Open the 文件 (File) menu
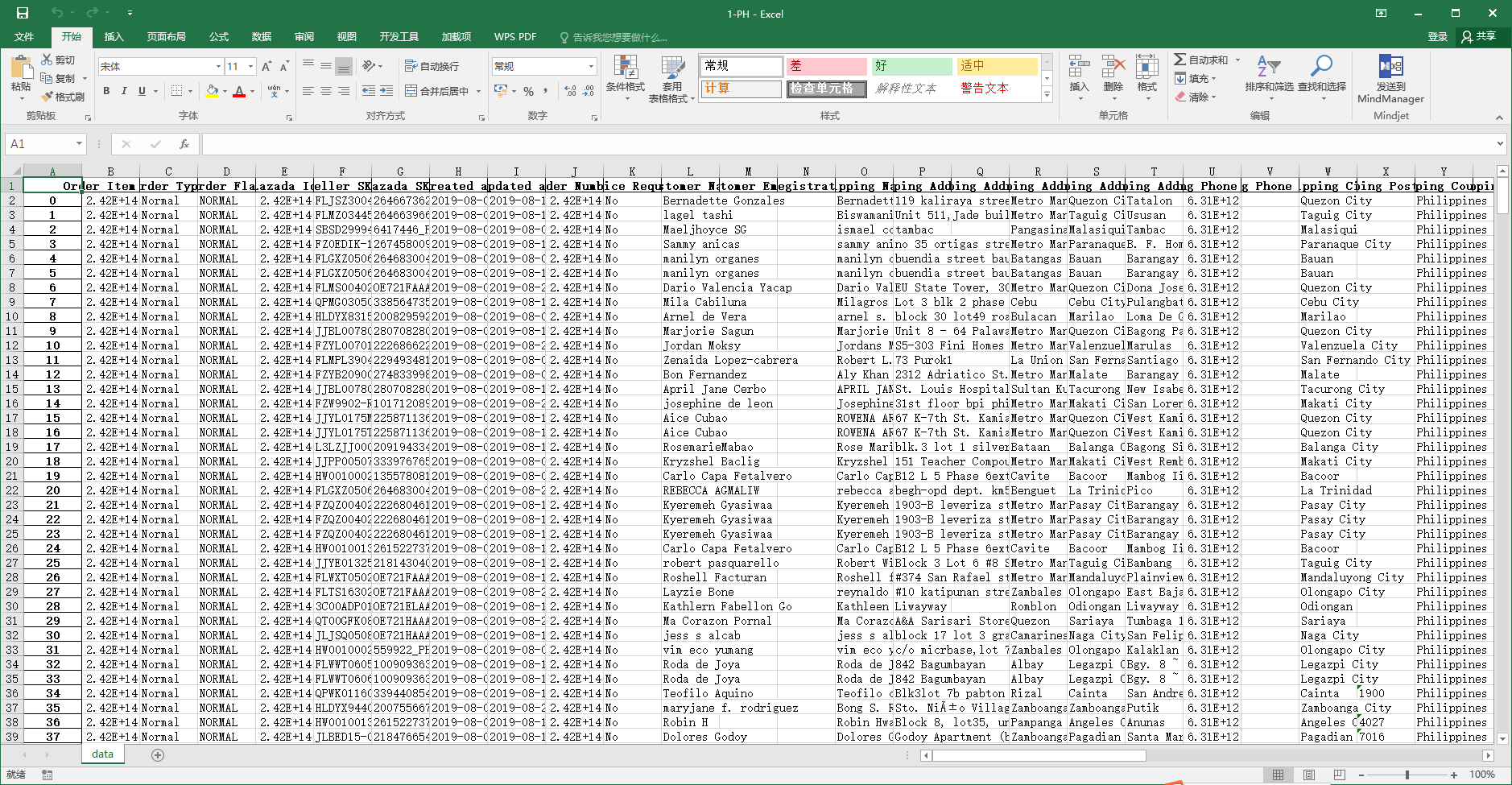Screen dimensions: 1512x785 (24, 36)
